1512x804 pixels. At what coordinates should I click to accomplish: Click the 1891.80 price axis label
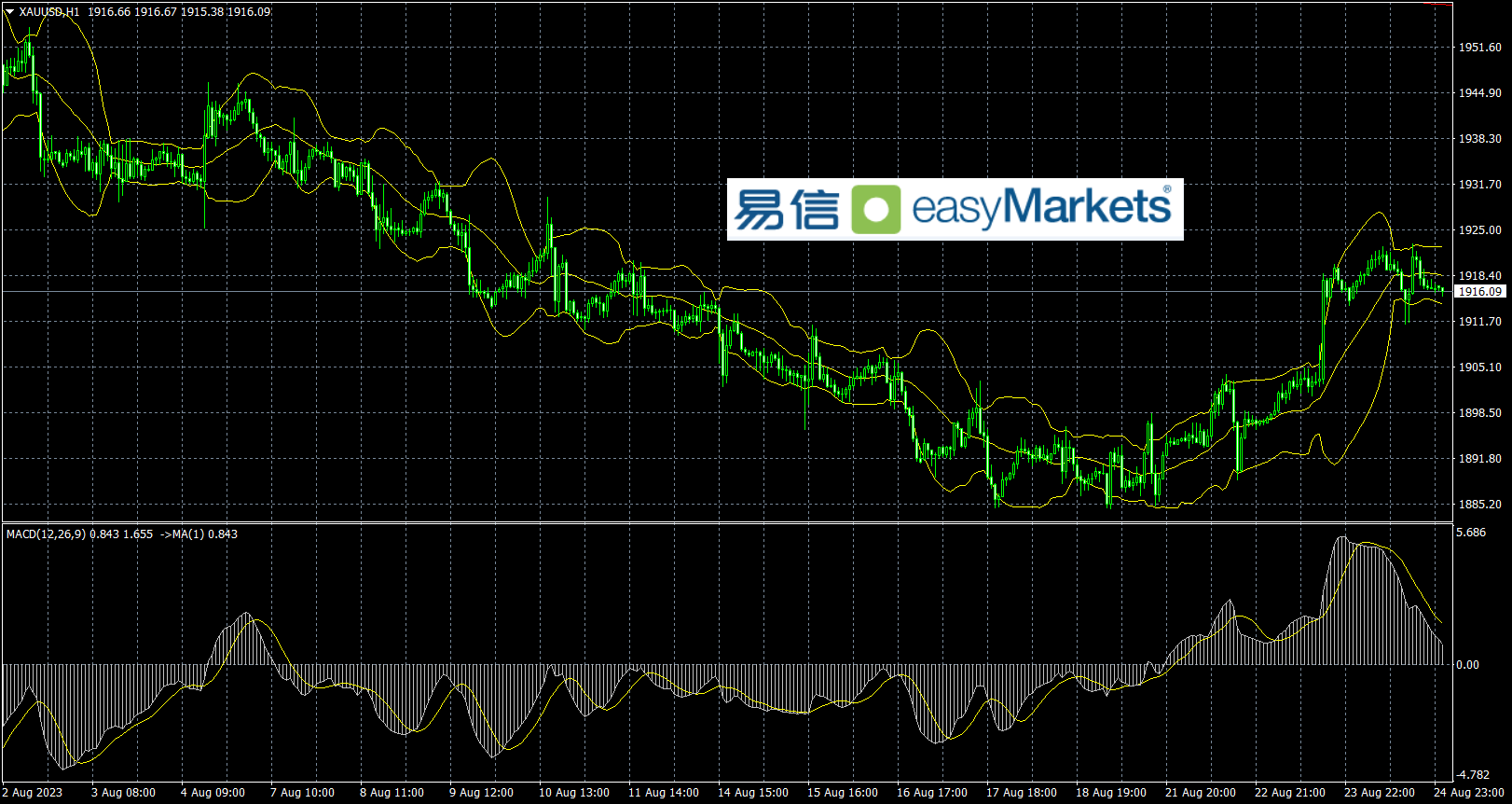(1479, 459)
